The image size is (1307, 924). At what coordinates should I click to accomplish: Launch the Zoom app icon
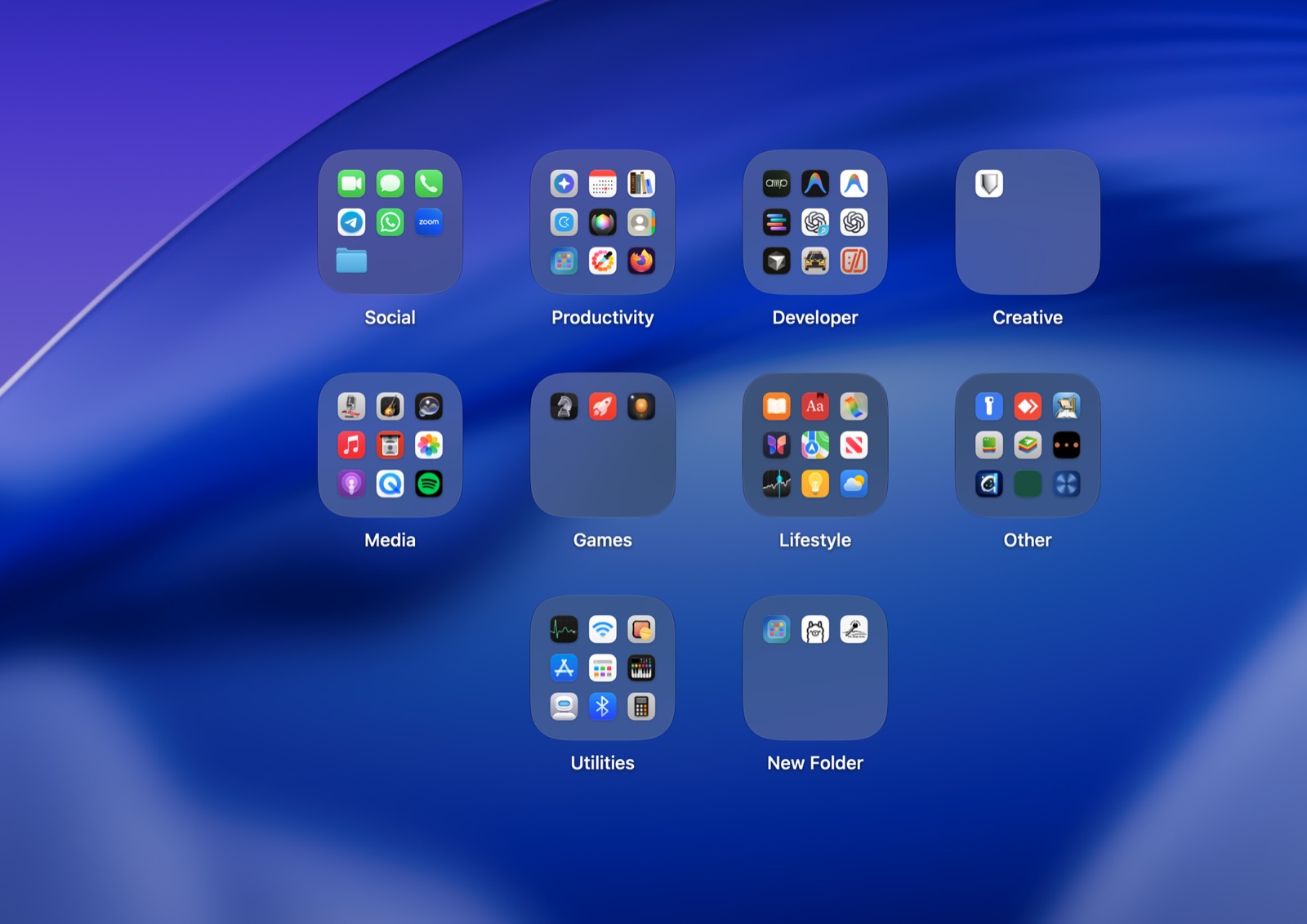pyautogui.click(x=429, y=222)
